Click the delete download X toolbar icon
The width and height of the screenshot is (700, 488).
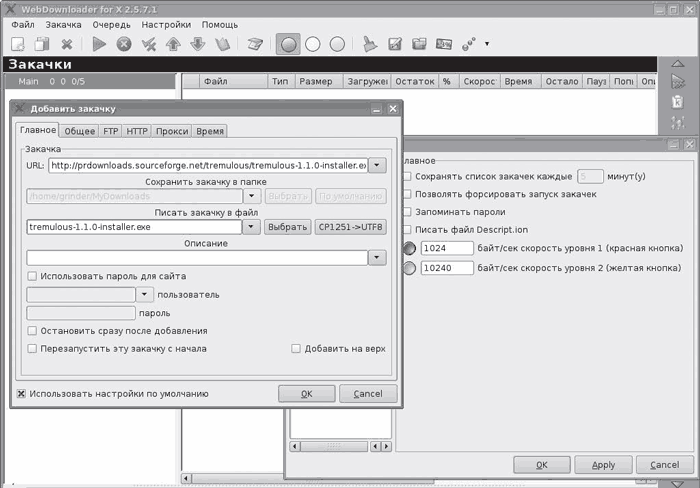coord(67,44)
